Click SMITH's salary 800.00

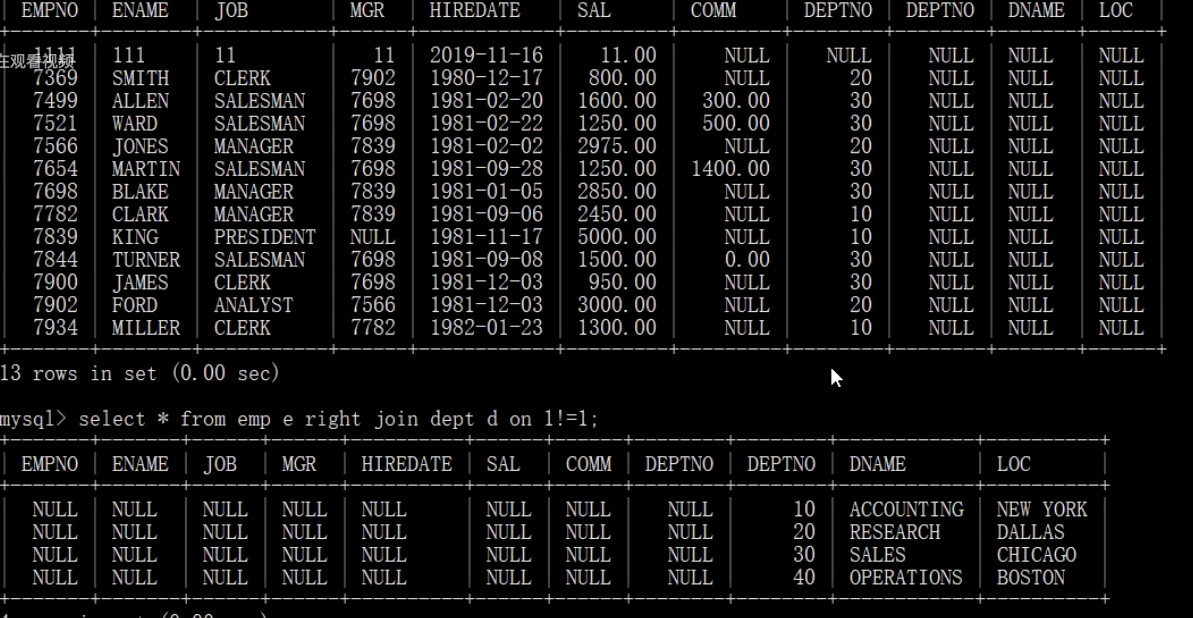[x=622, y=78]
